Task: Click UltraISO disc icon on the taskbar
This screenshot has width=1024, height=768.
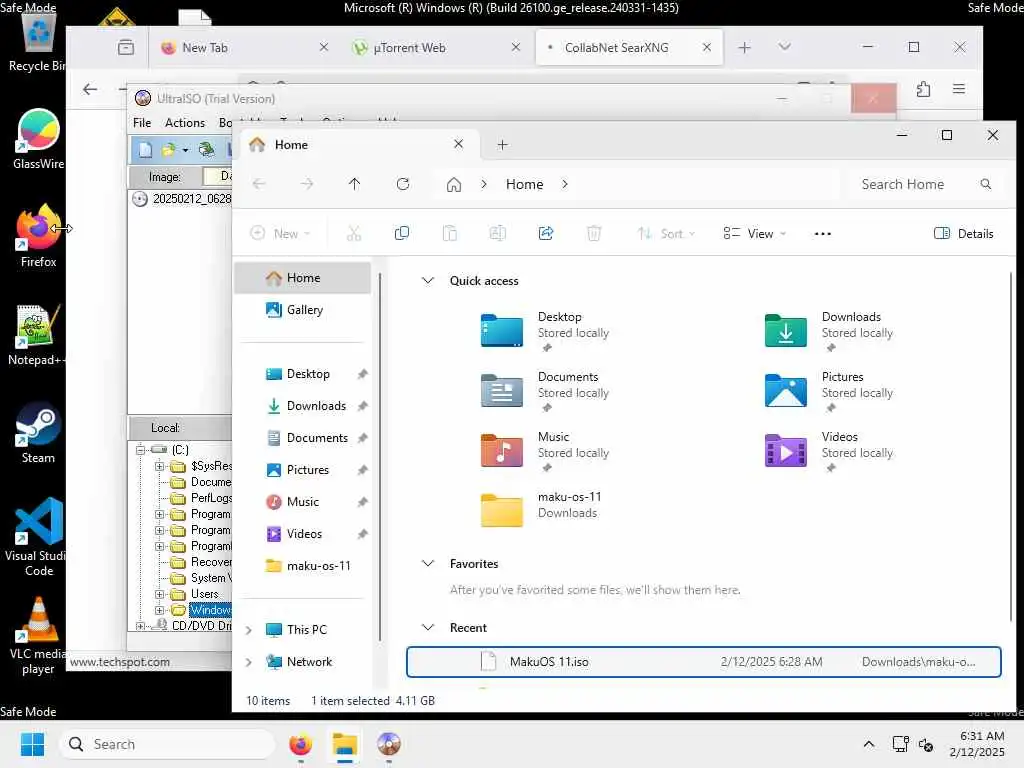Action: point(389,744)
